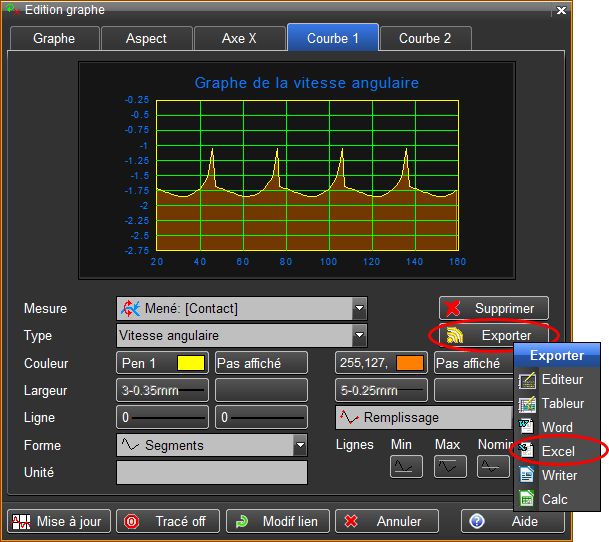Pick the Editeur icon in Exporter menu

(528, 380)
